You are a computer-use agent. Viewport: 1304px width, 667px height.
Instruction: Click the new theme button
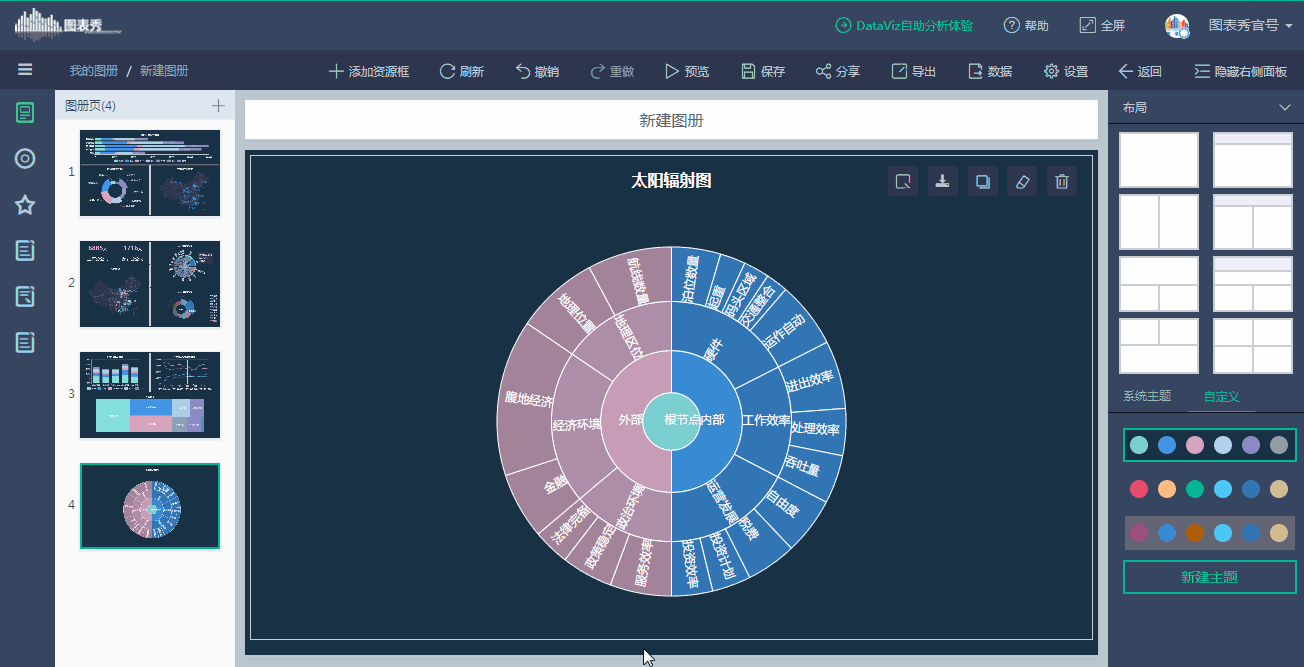click(1209, 577)
